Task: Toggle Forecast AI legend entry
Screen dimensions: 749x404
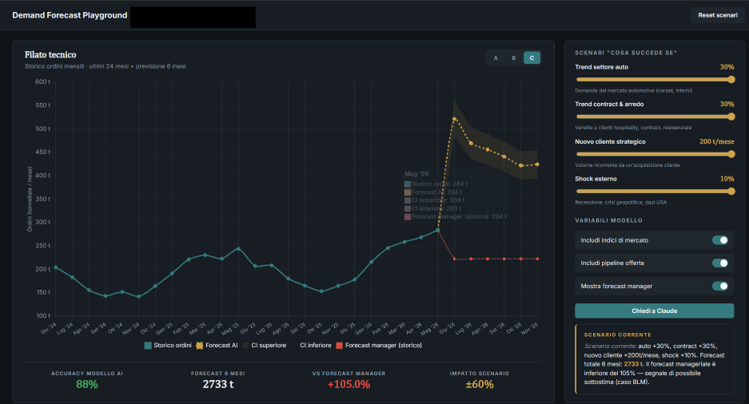Action: pyautogui.click(x=216, y=345)
